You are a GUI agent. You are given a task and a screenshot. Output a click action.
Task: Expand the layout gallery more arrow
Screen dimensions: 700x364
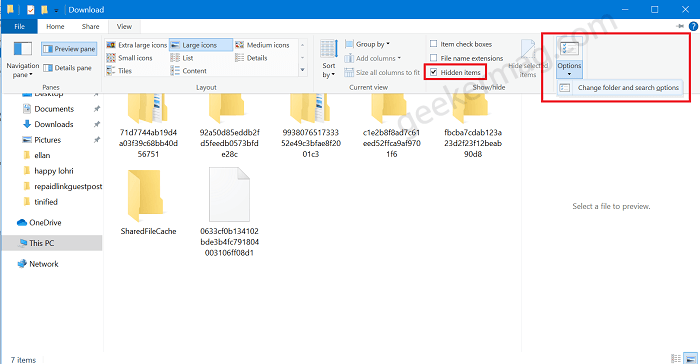(303, 70)
